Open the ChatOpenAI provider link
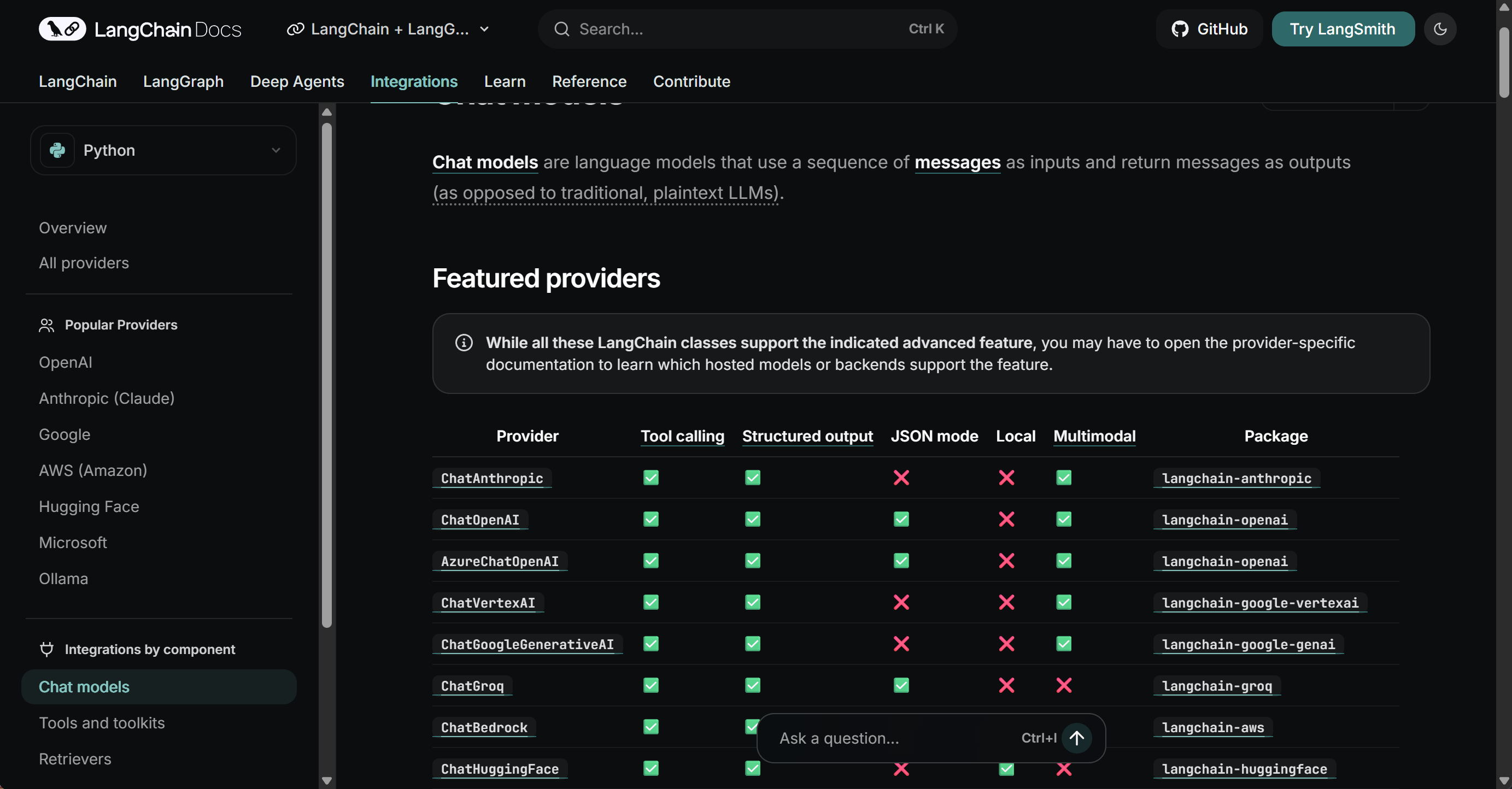 point(480,520)
